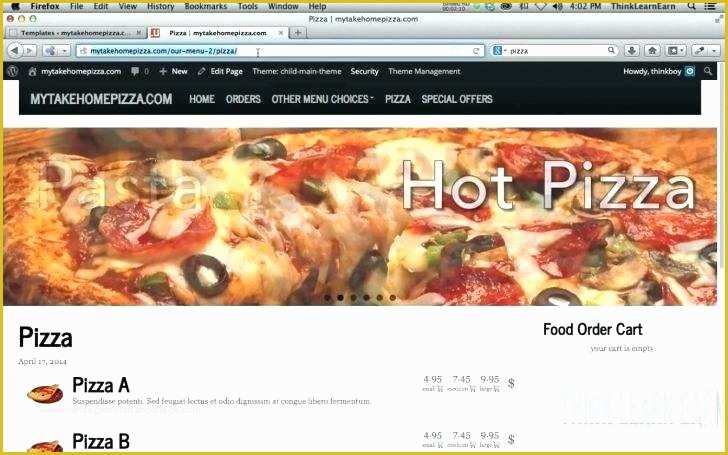This screenshot has width=728, height=455.
Task: Open Theme: child-main-theme admin item
Action: pyautogui.click(x=297, y=72)
